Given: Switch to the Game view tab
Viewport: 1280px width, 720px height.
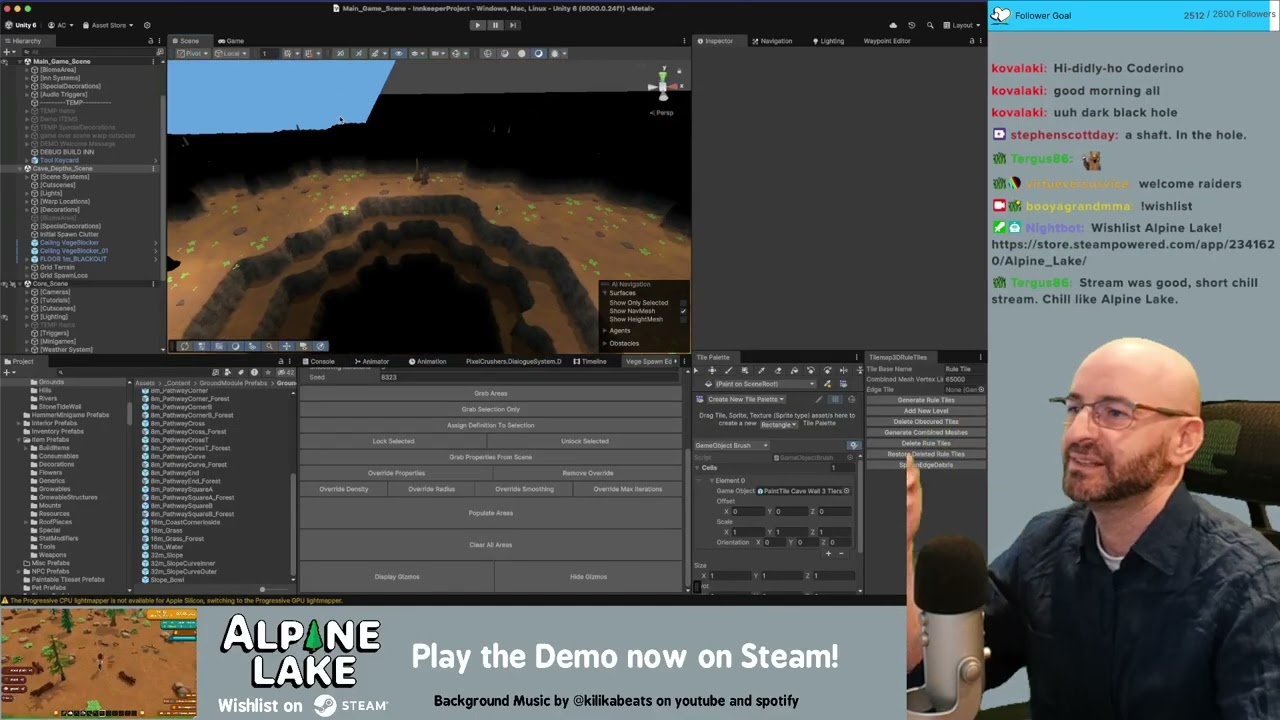Looking at the screenshot, I should [x=231, y=41].
